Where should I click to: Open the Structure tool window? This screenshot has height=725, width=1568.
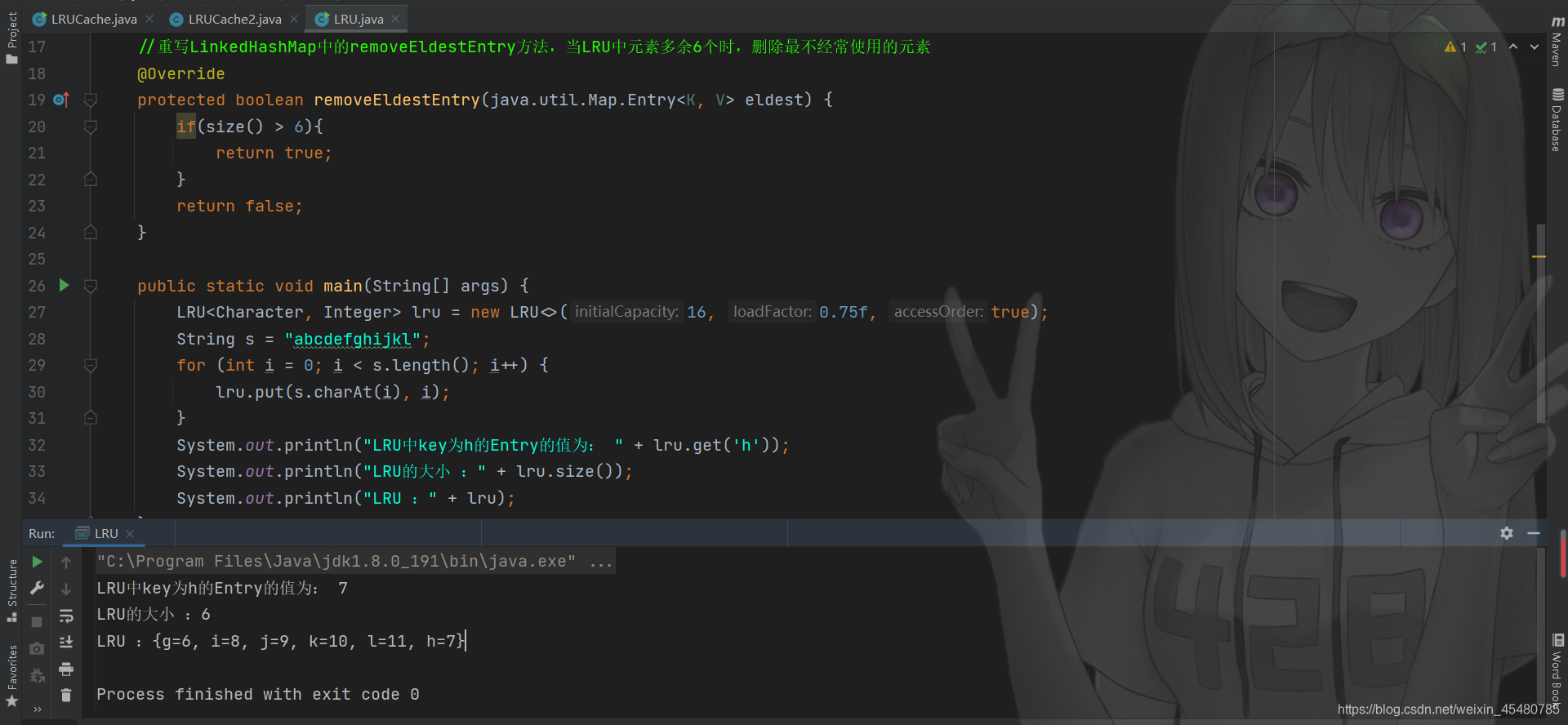tap(11, 590)
